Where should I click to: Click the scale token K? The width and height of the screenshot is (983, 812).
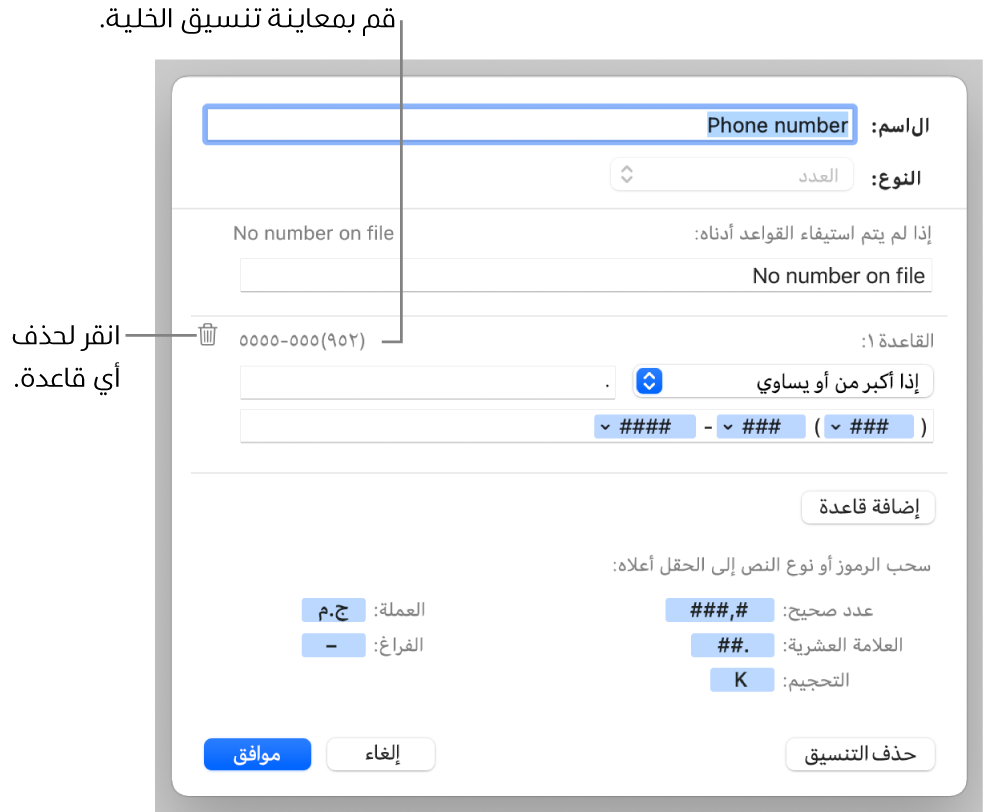[x=742, y=680]
